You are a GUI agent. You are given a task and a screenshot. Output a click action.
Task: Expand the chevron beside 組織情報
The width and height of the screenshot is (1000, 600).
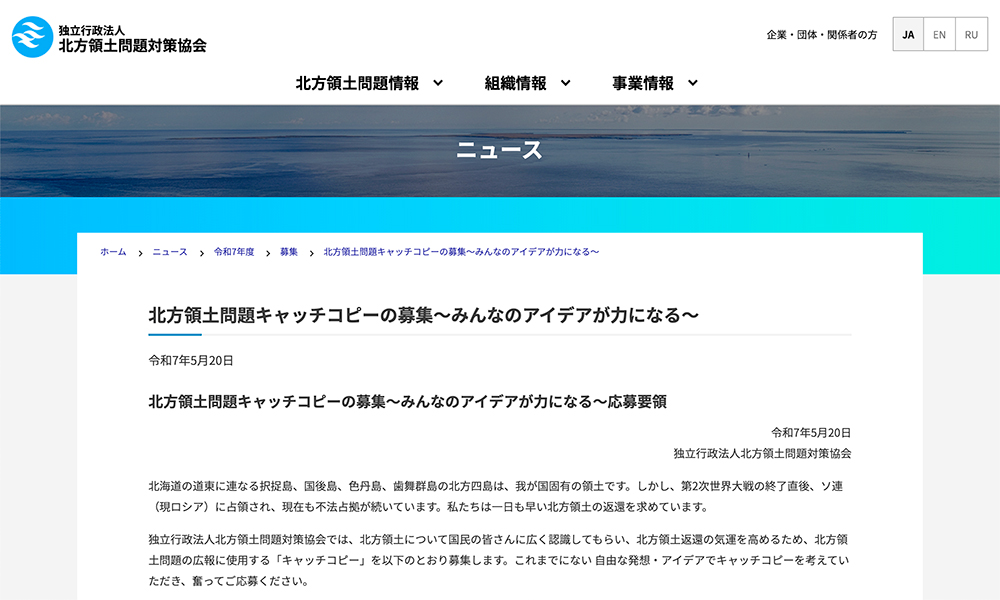[566, 83]
